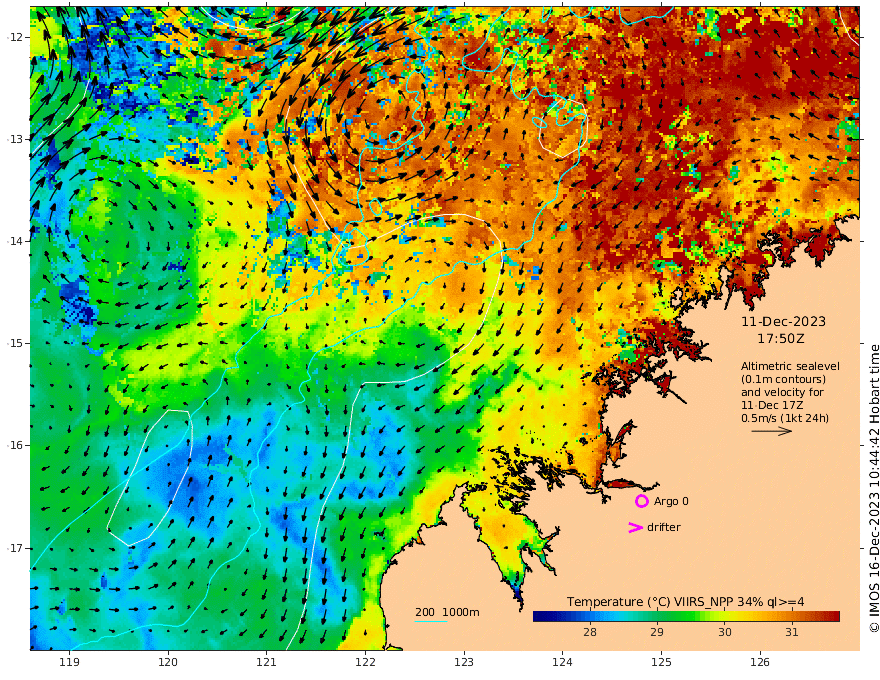Click the IMOS copyright vertical text
Screen dimensions: 880x680
point(874,488)
